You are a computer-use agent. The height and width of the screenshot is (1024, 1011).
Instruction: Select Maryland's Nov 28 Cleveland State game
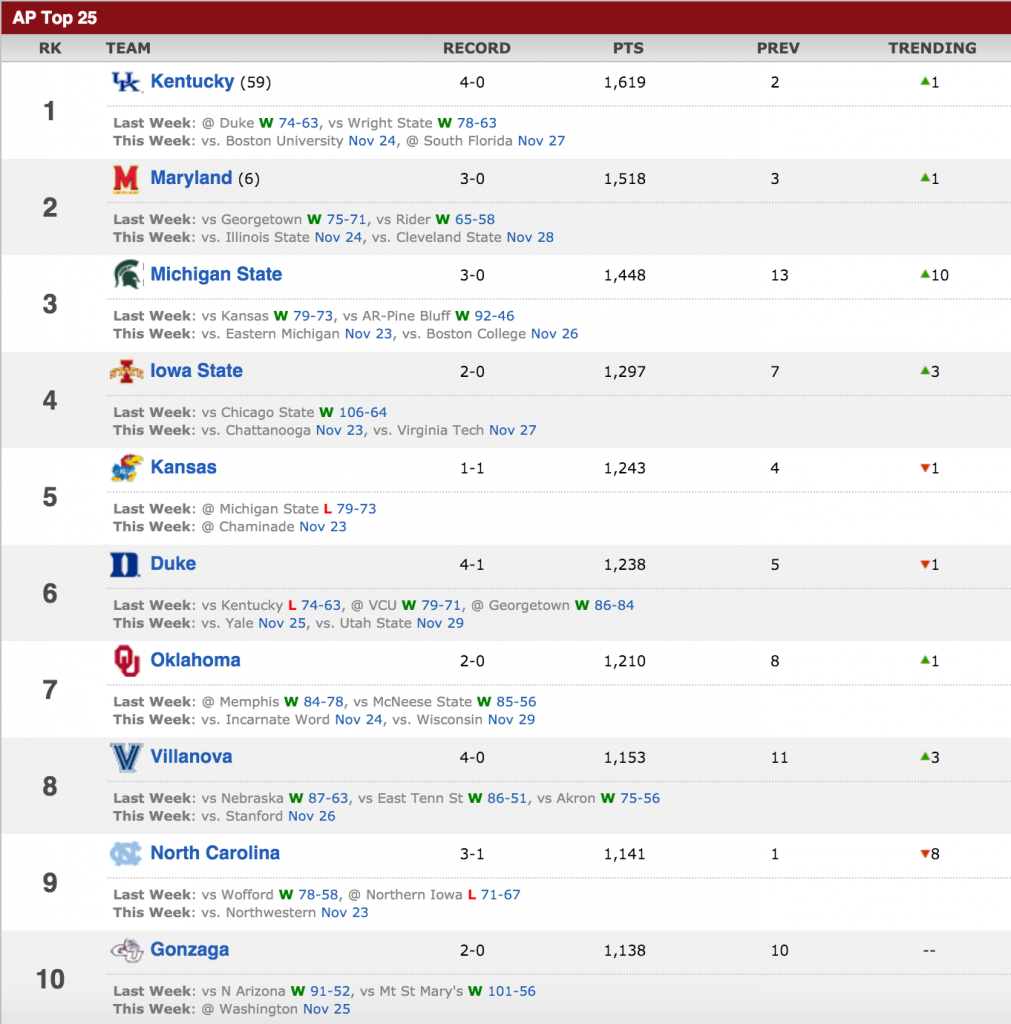click(x=530, y=237)
